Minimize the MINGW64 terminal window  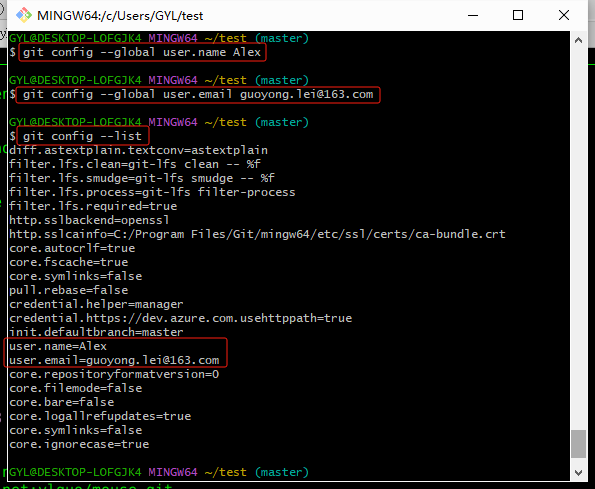(x=473, y=15)
